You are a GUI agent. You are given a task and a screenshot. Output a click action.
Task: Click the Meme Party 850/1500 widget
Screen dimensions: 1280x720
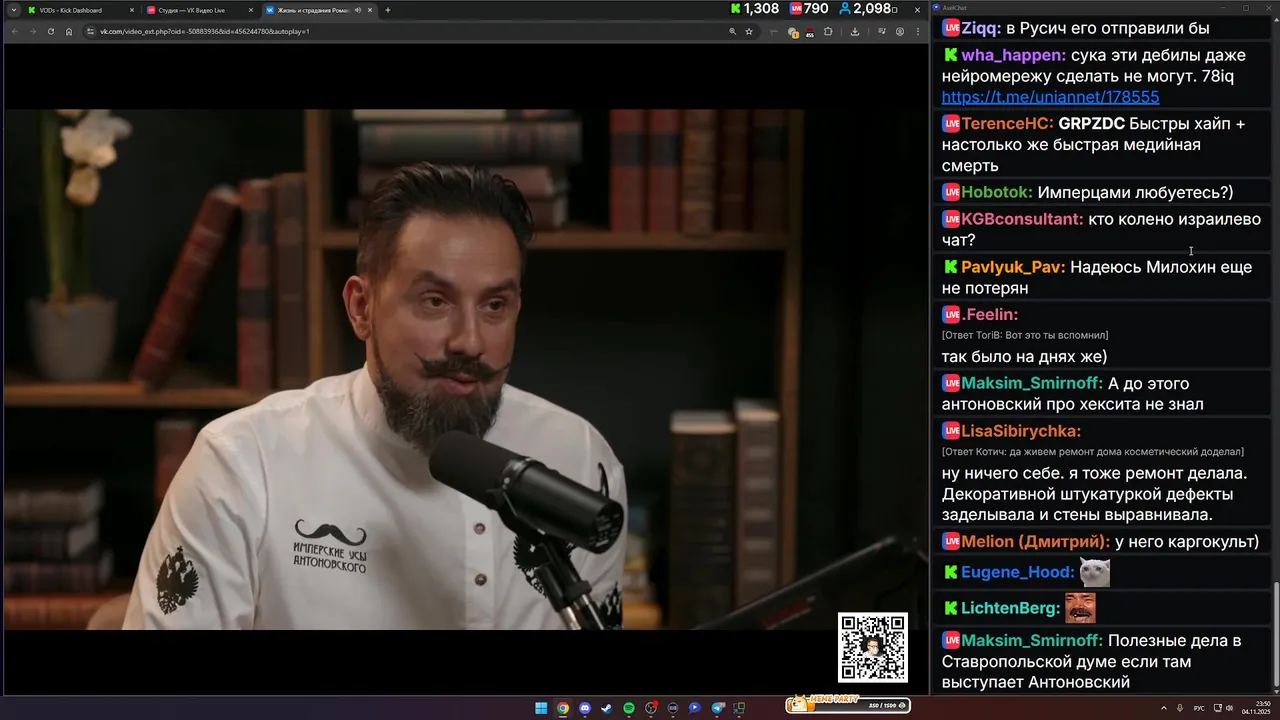click(x=846, y=704)
